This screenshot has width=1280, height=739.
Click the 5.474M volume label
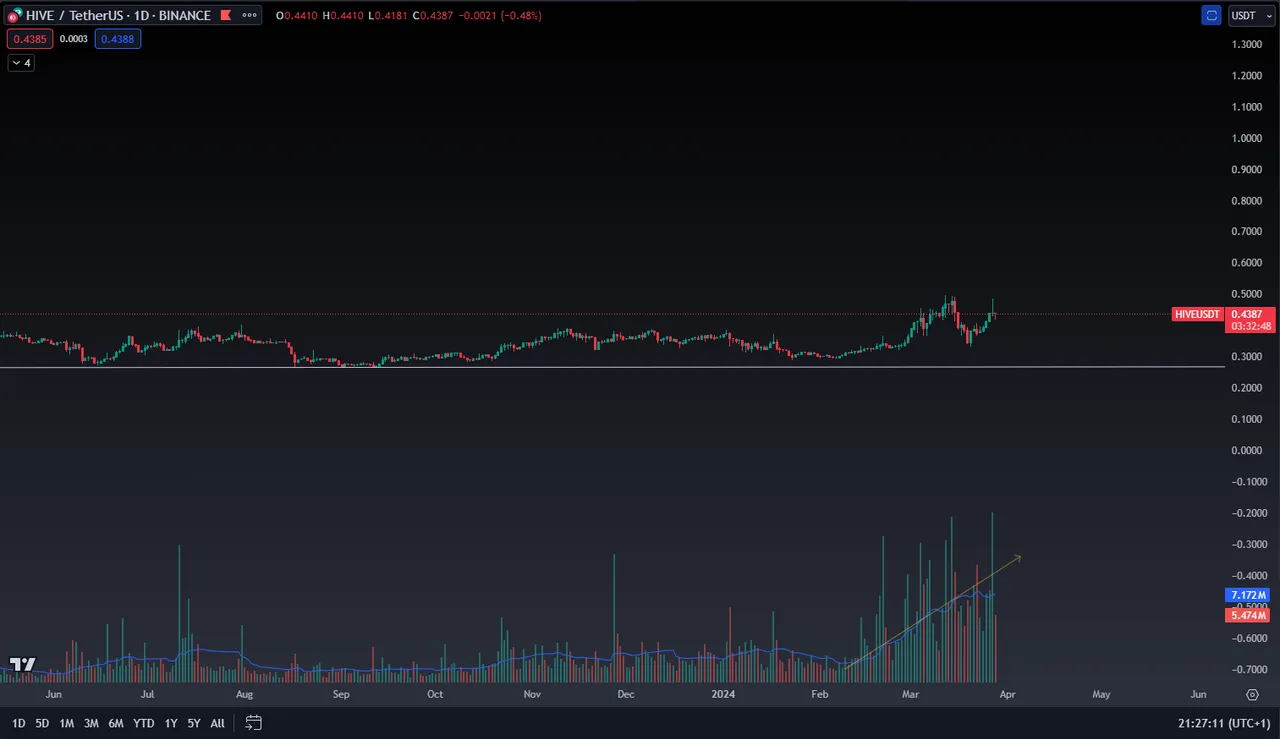tap(1249, 616)
